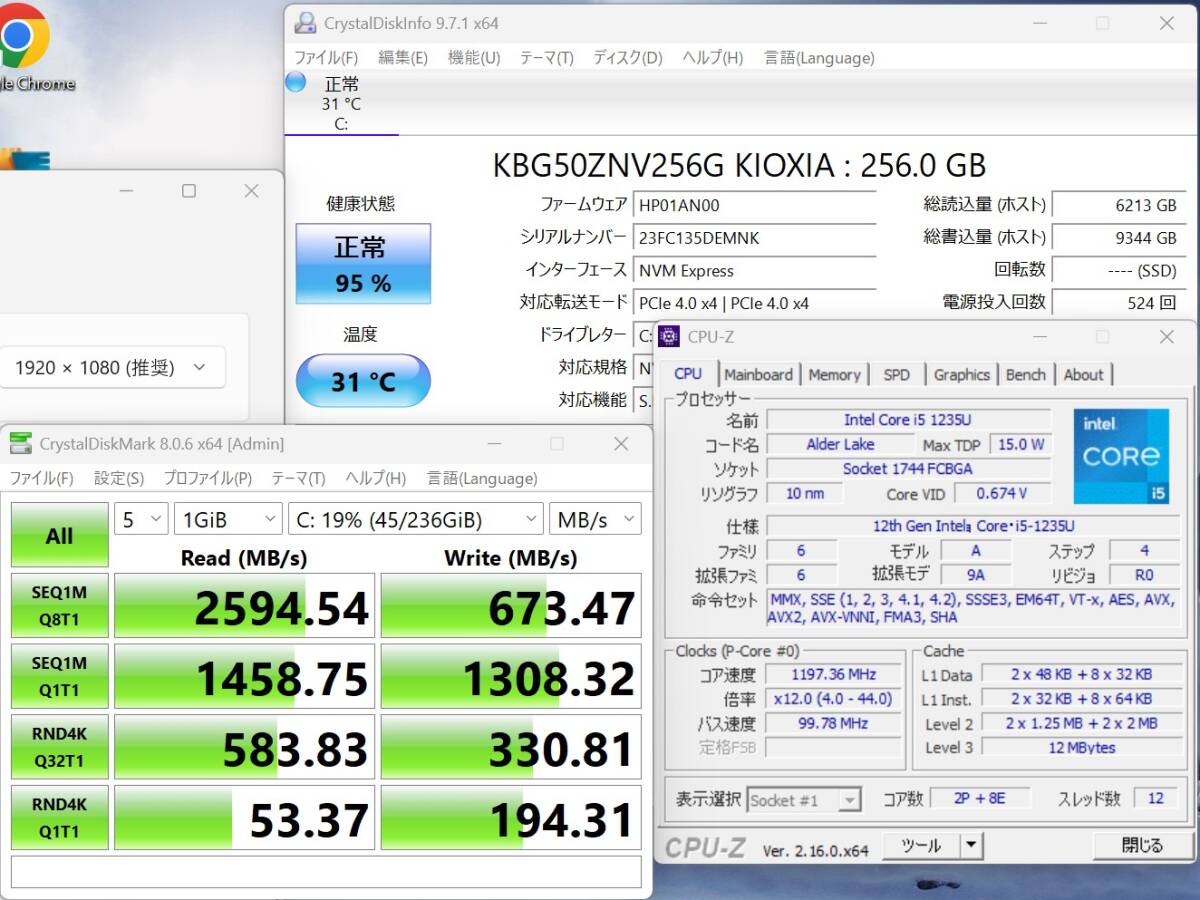Open the ツール dropdown arrow in CPU-Z
This screenshot has width=1200, height=900.
969,845
